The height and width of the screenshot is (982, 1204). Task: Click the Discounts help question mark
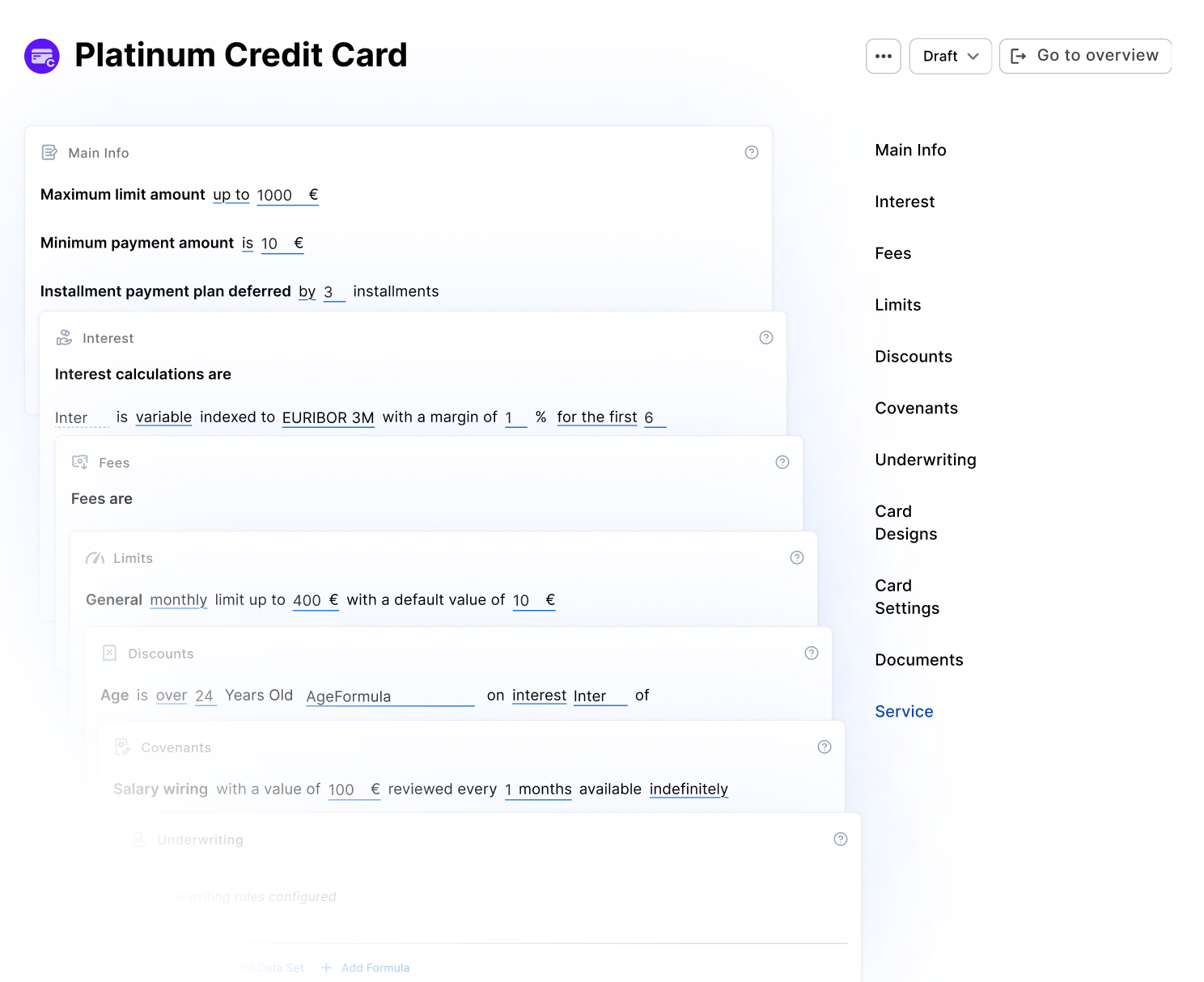coord(811,653)
